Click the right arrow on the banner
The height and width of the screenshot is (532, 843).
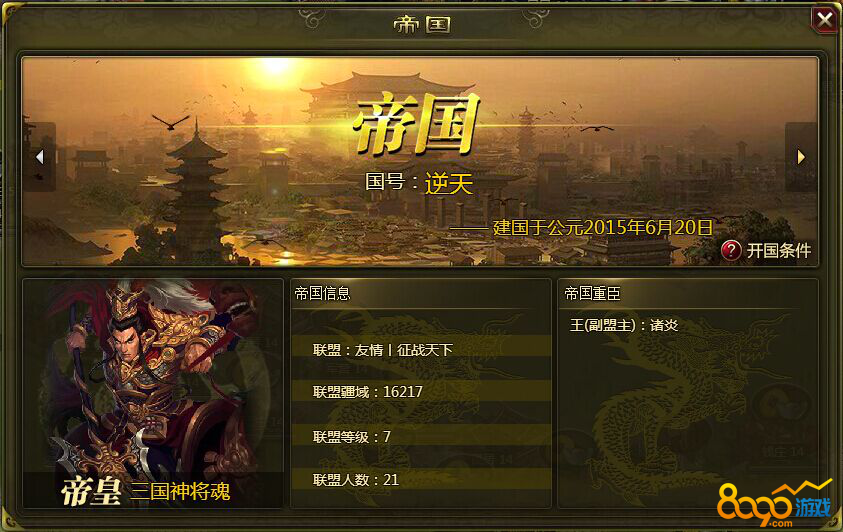click(x=801, y=157)
